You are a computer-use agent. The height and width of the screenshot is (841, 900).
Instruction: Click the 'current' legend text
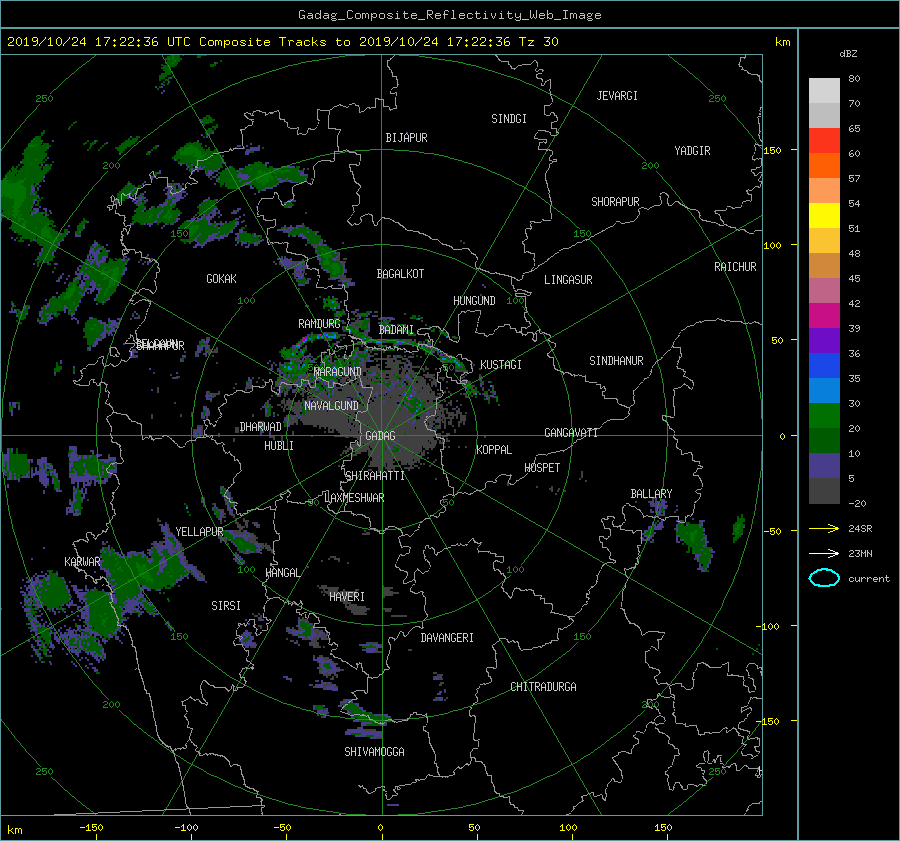pos(869,579)
